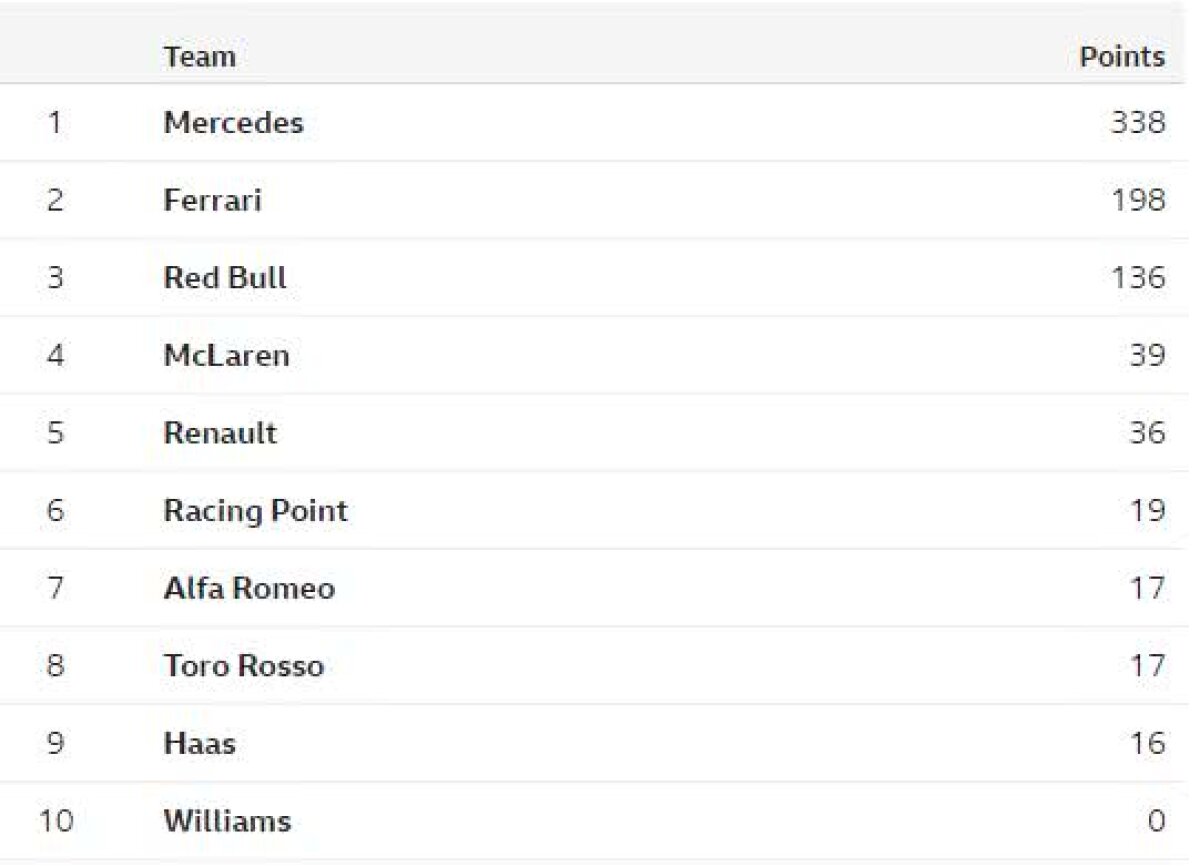Click the Mercedes team name

(x=233, y=123)
